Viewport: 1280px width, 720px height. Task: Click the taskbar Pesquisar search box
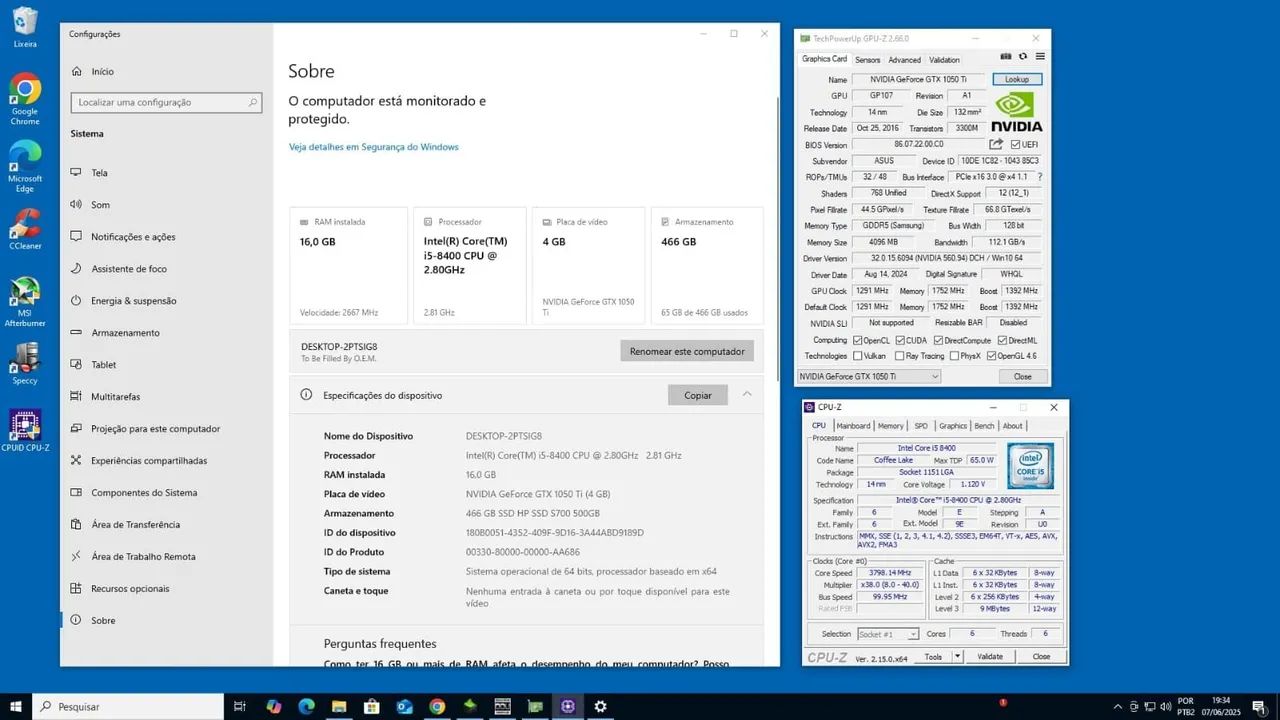[128, 706]
